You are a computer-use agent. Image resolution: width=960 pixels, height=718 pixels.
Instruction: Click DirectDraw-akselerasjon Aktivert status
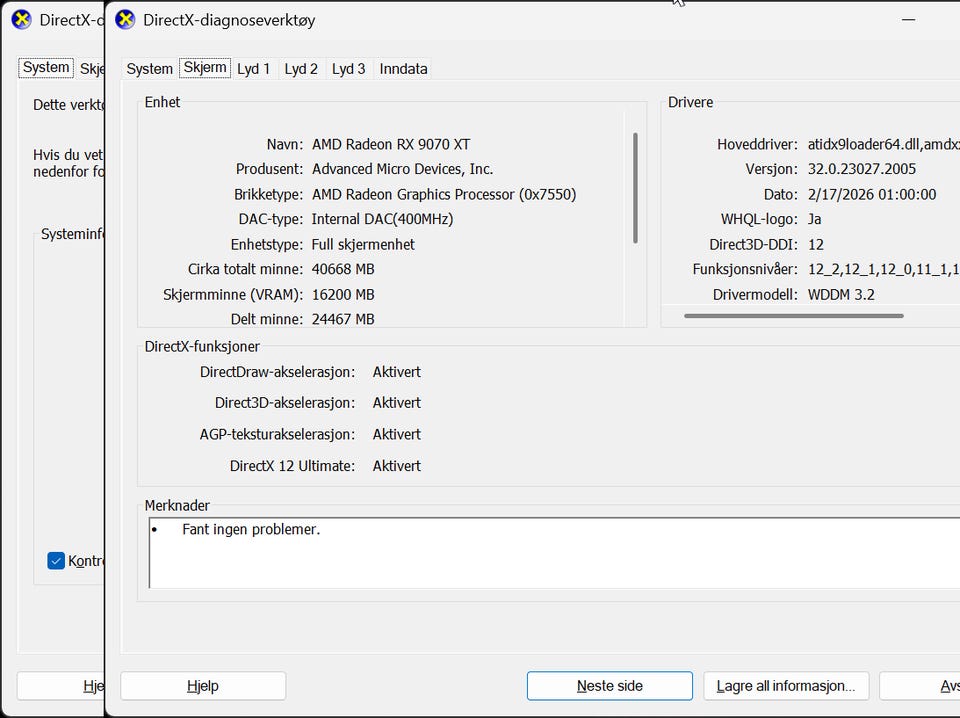point(397,372)
